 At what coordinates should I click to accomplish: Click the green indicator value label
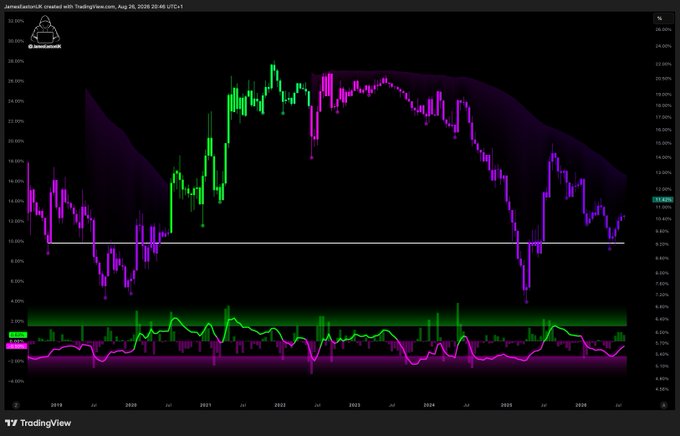(x=18, y=335)
